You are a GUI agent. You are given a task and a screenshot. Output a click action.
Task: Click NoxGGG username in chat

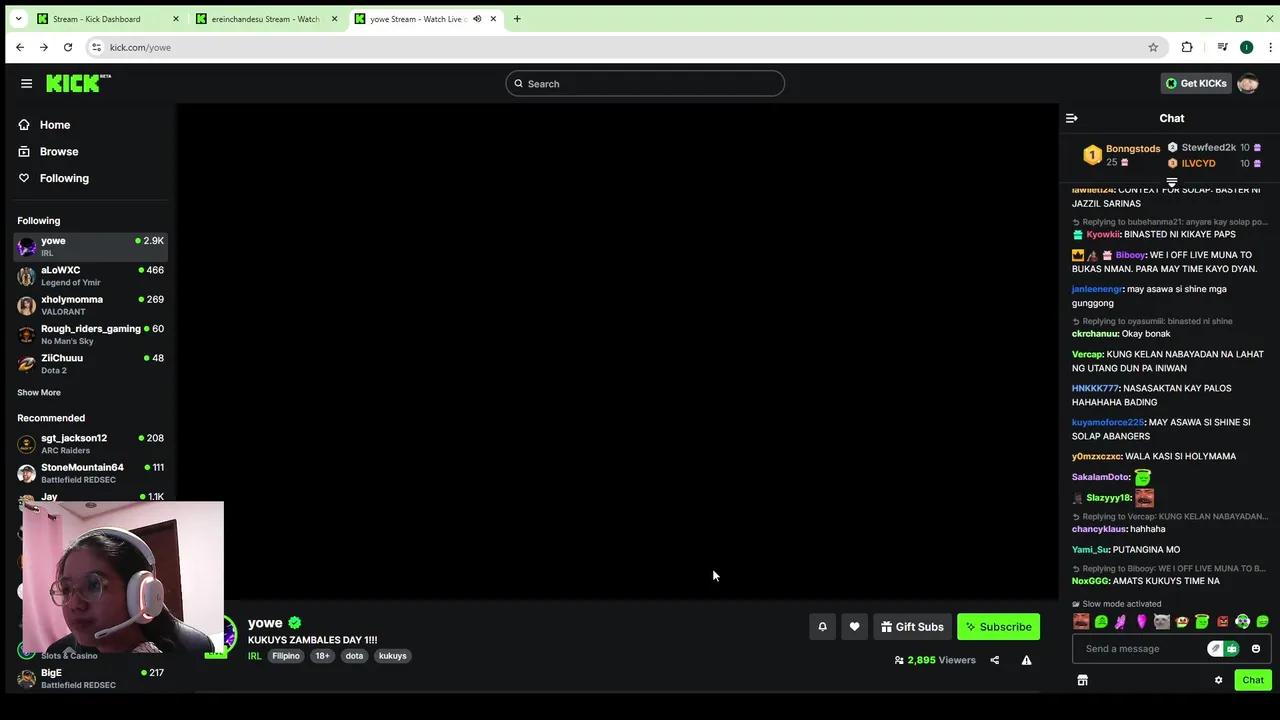(x=1088, y=581)
